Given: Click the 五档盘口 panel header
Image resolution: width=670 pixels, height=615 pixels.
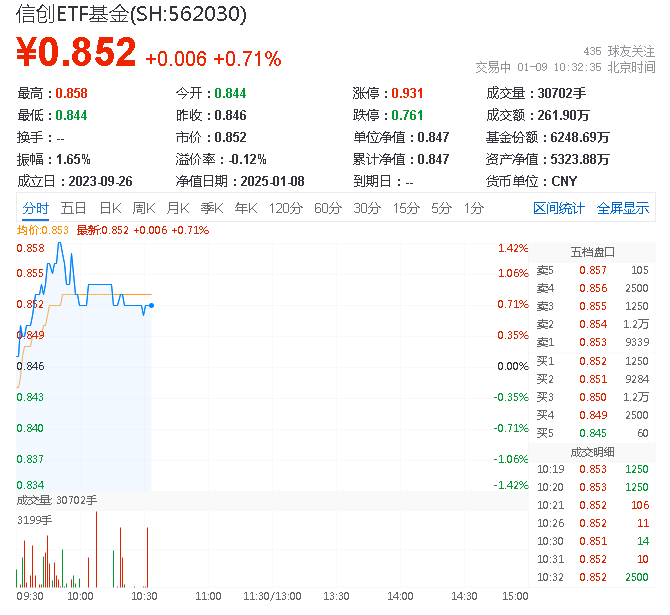Looking at the screenshot, I should pos(592,252).
